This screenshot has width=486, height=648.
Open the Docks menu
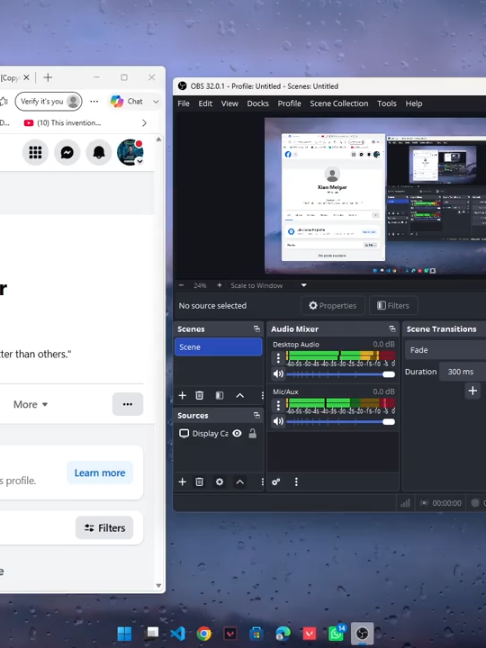[258, 104]
